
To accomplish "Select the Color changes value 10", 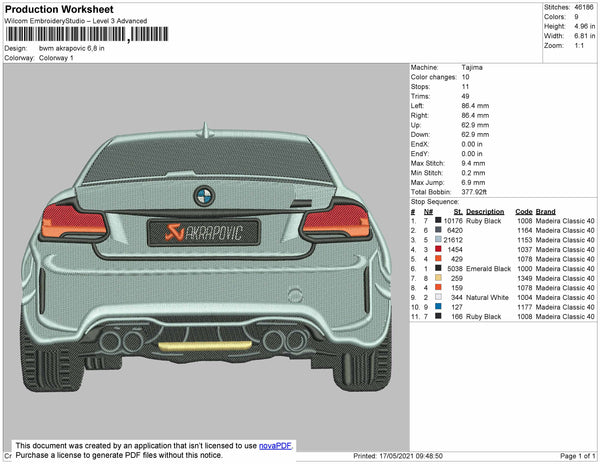I will pos(465,77).
